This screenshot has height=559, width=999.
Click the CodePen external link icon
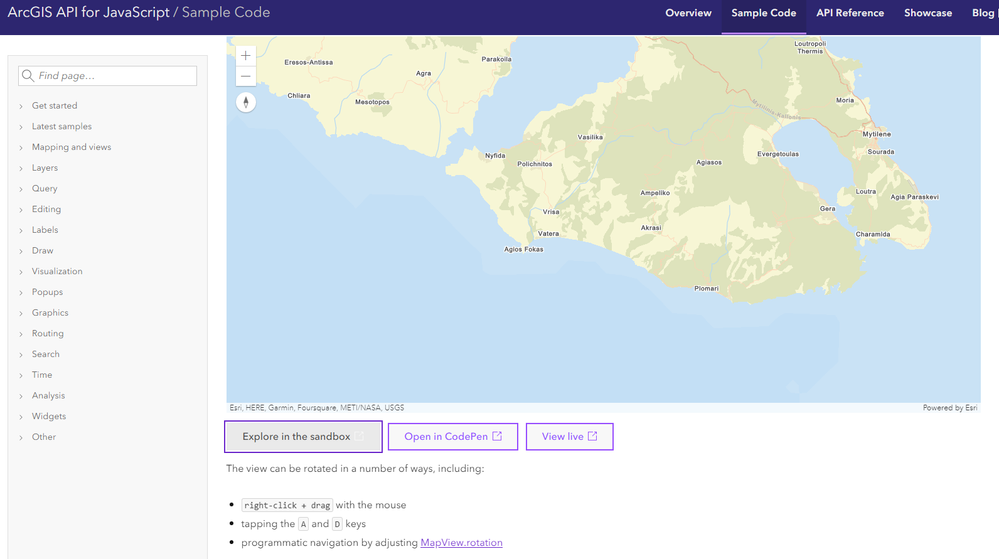(497, 436)
